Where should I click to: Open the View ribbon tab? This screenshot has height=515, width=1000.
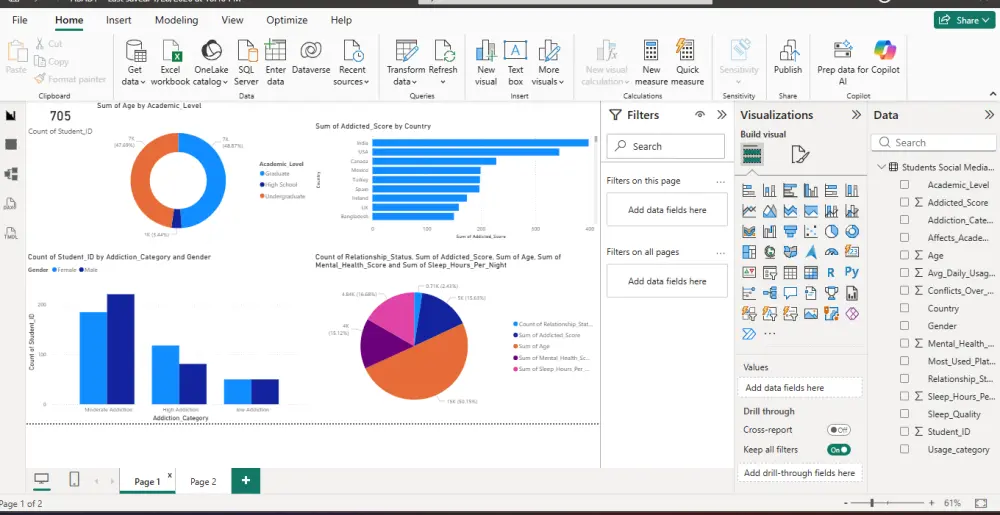(232, 20)
